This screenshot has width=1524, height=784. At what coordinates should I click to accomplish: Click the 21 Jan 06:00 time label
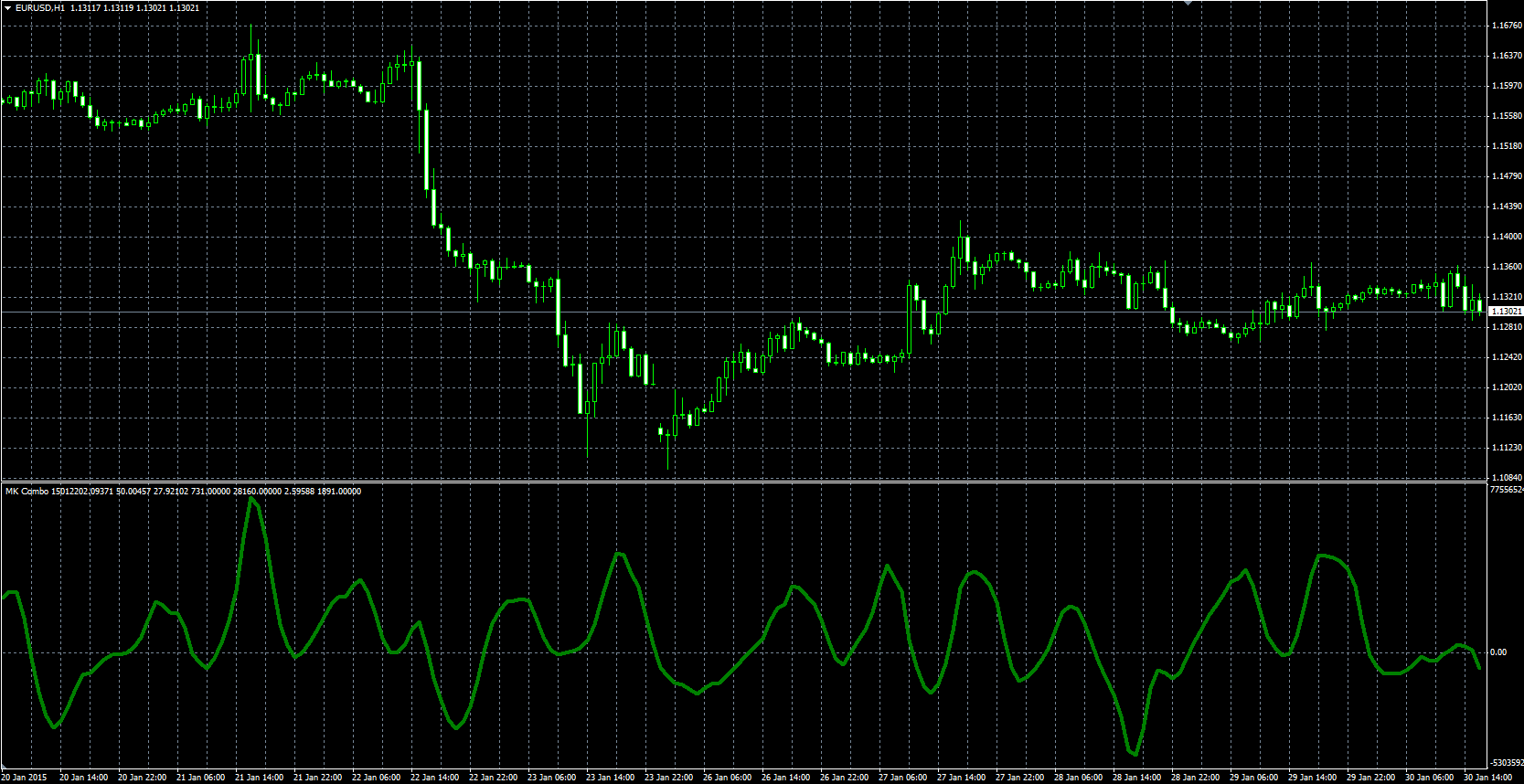tap(200, 778)
